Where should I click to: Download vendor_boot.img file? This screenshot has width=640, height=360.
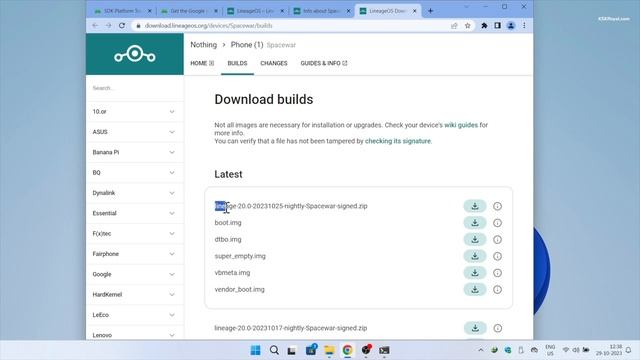tap(475, 289)
